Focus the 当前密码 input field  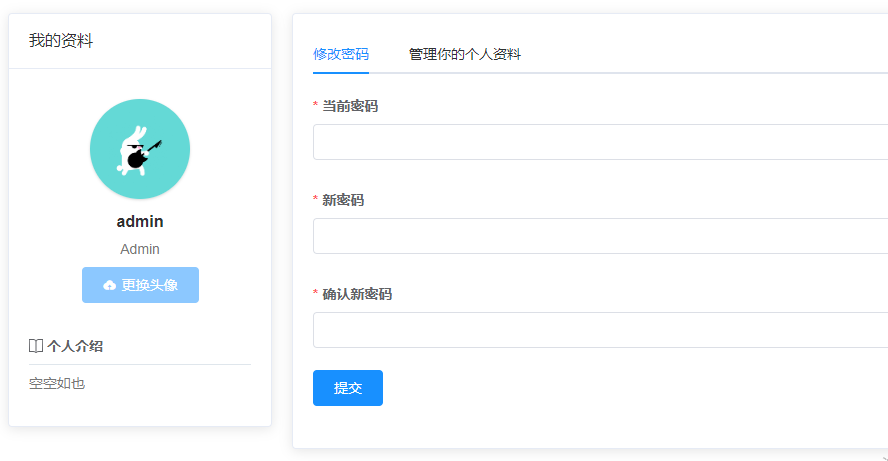pos(600,142)
